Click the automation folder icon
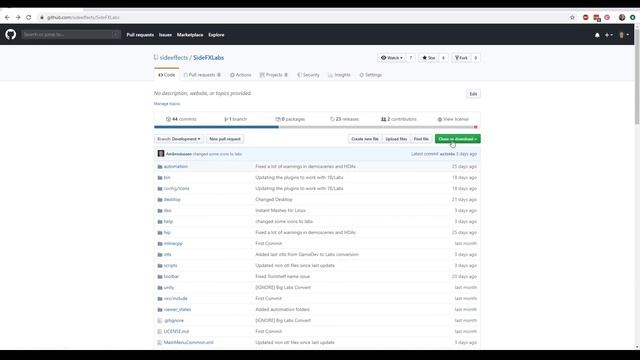 (x=160, y=167)
